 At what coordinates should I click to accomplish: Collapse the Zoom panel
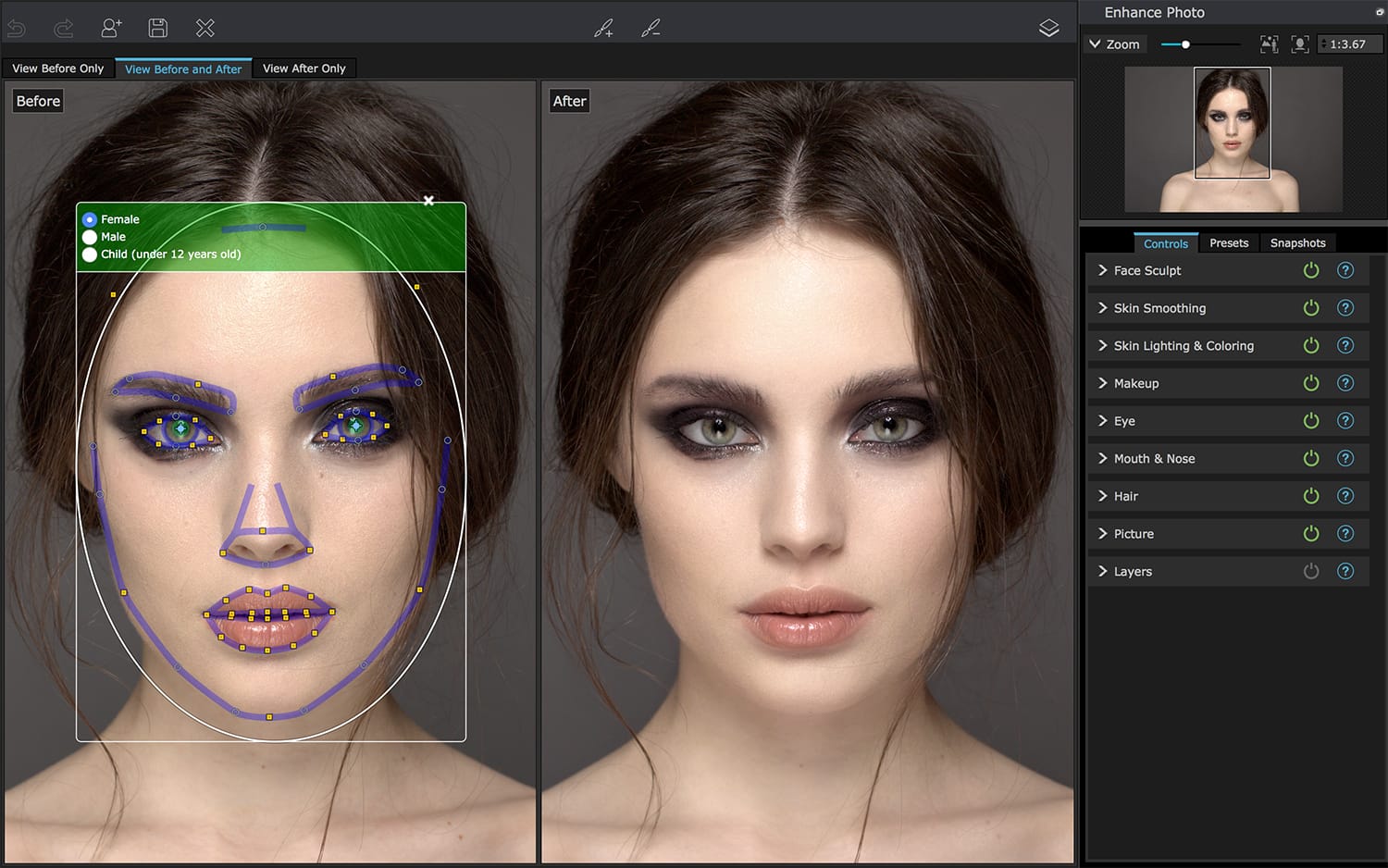pyautogui.click(x=1096, y=43)
